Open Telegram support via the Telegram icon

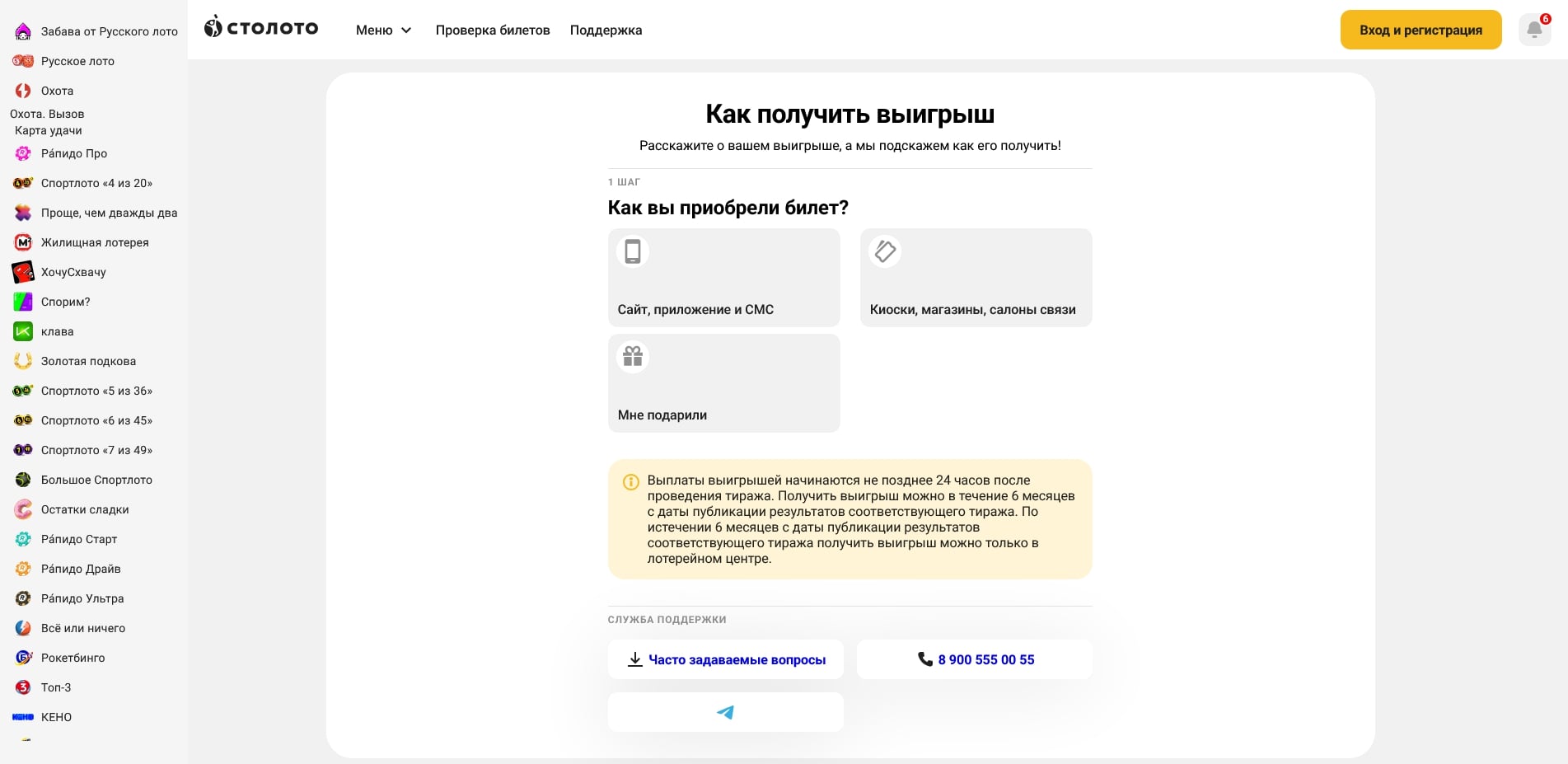click(x=725, y=712)
